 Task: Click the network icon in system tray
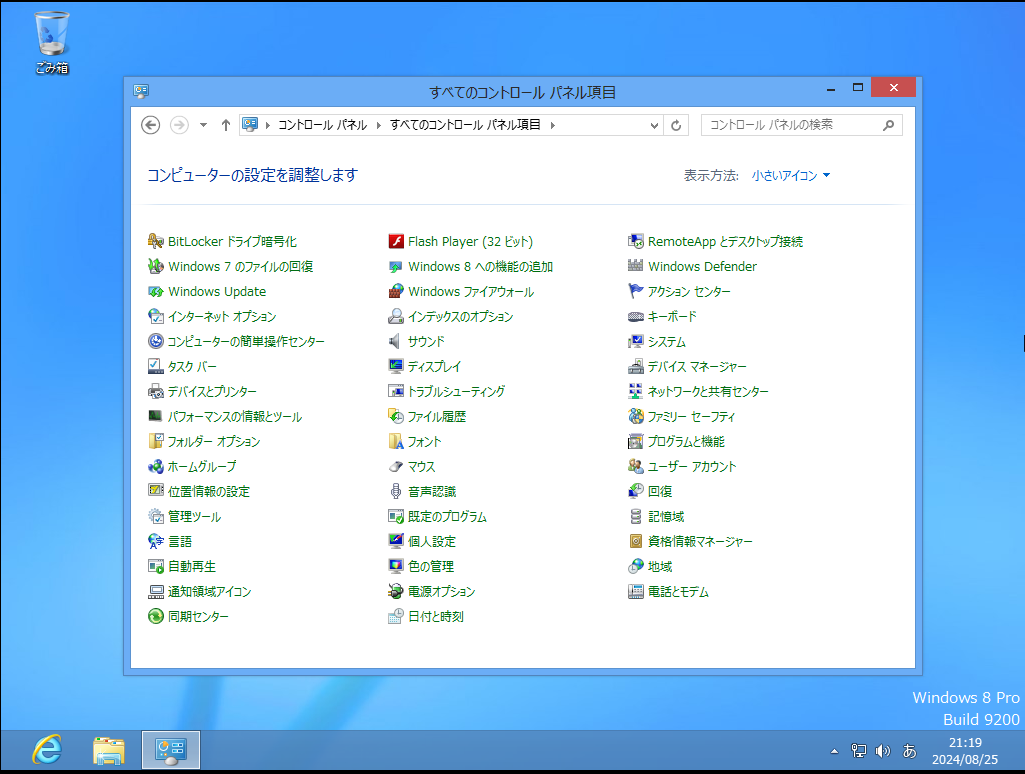(x=858, y=751)
